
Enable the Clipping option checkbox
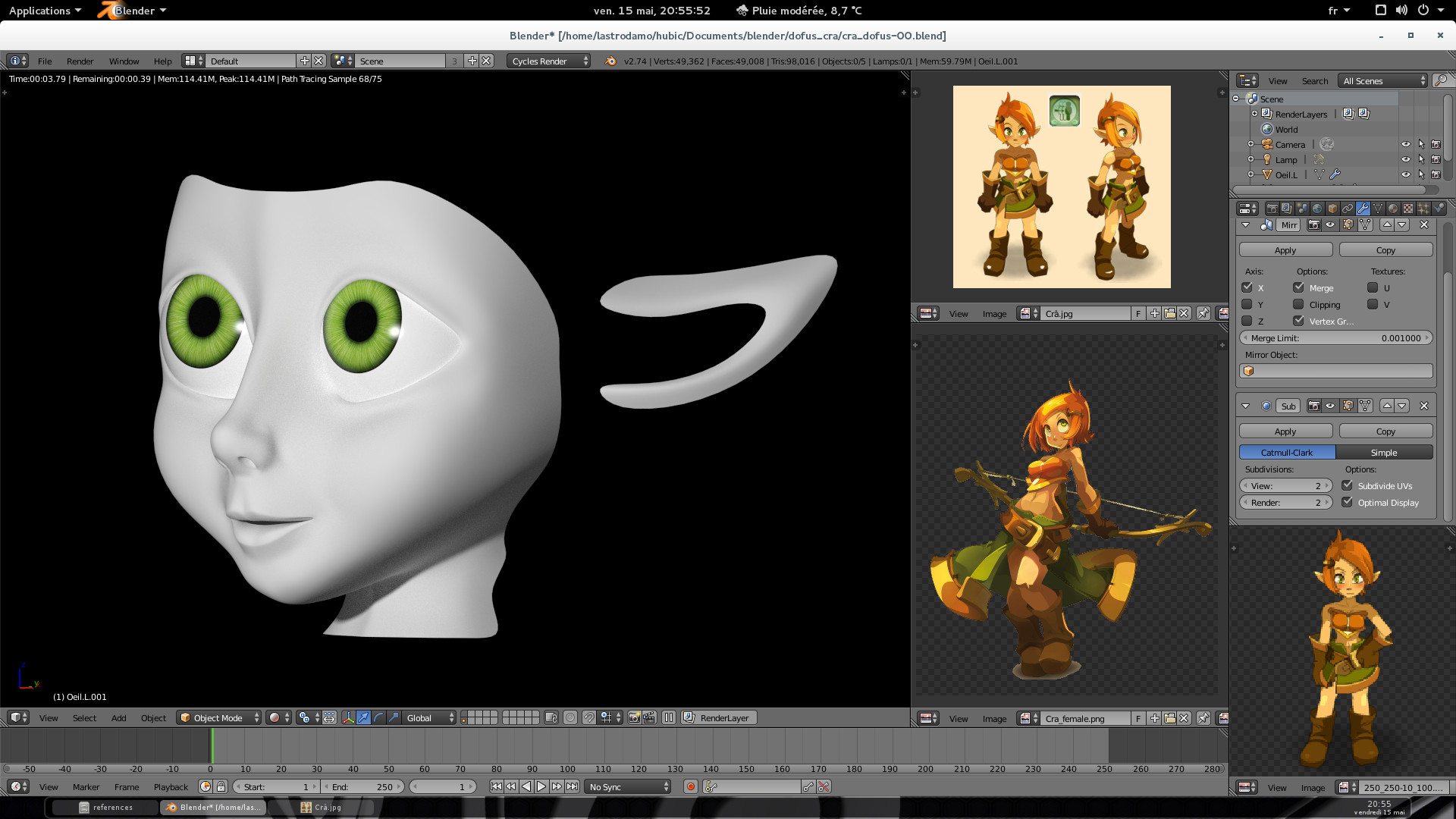(x=1298, y=304)
